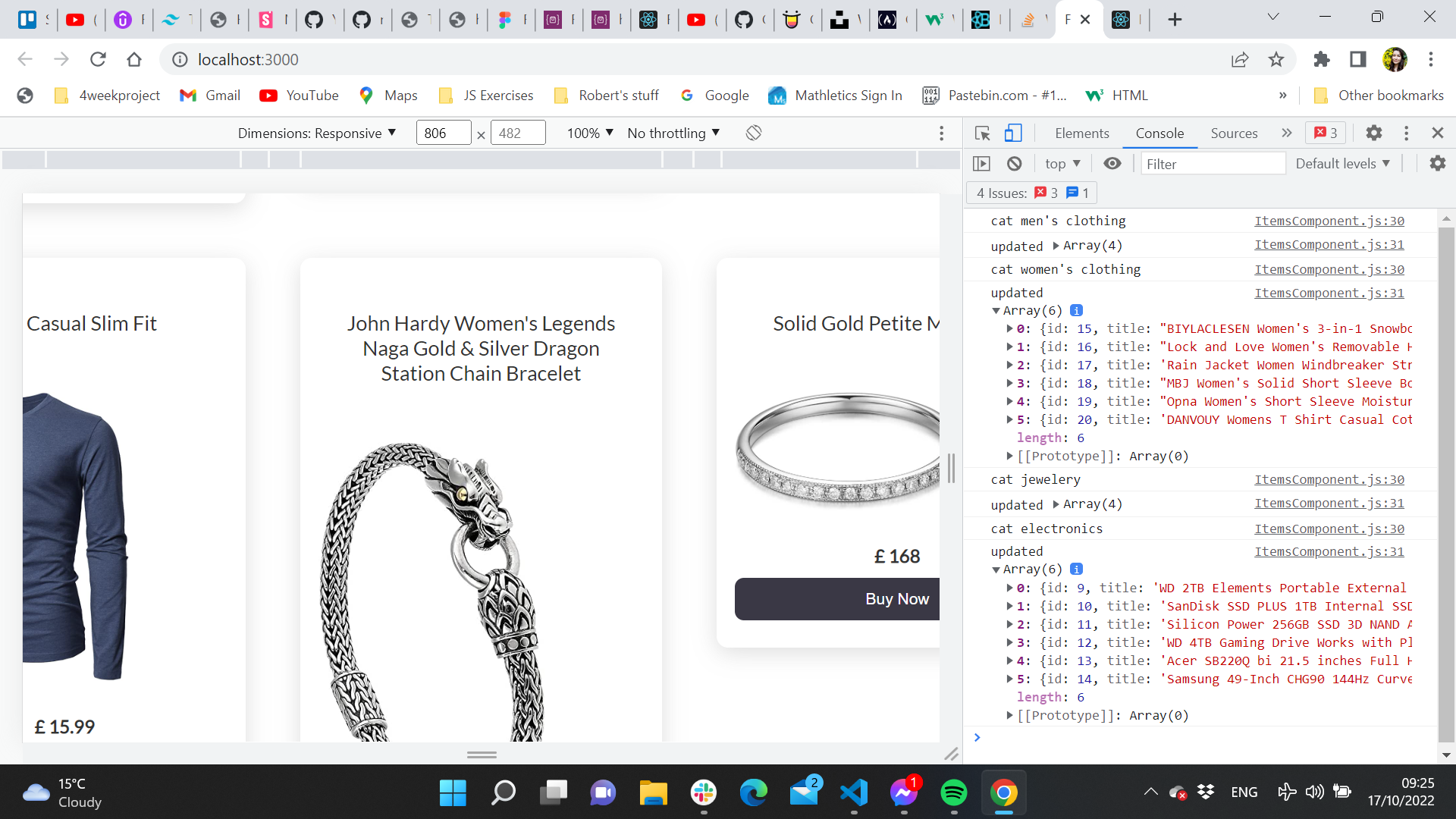Open the Sources panel tab
This screenshot has width=1456, height=819.
[1234, 132]
